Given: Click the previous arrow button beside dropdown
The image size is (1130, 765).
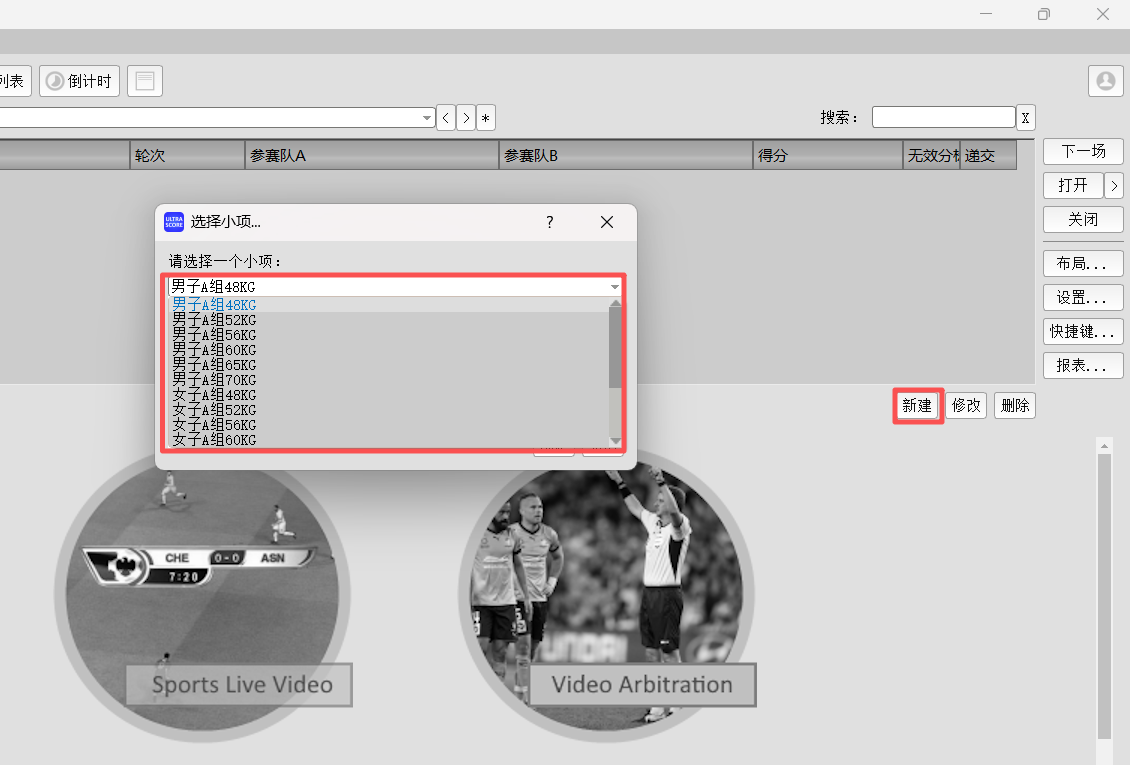Looking at the screenshot, I should click(446, 118).
